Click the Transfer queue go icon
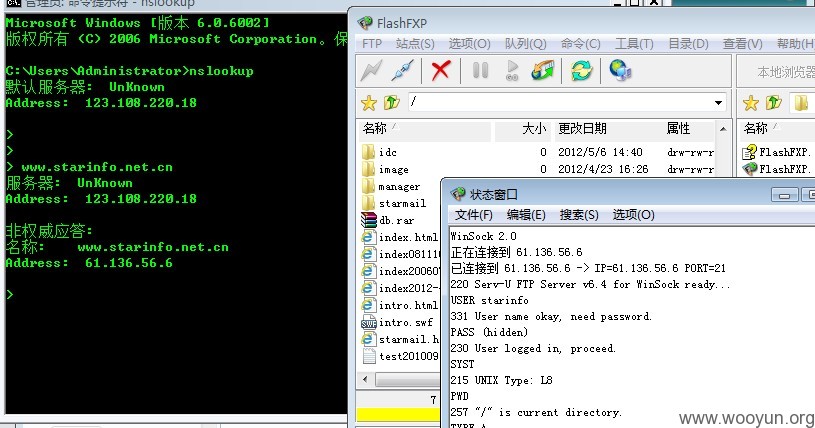This screenshot has width=815, height=428. (512, 70)
